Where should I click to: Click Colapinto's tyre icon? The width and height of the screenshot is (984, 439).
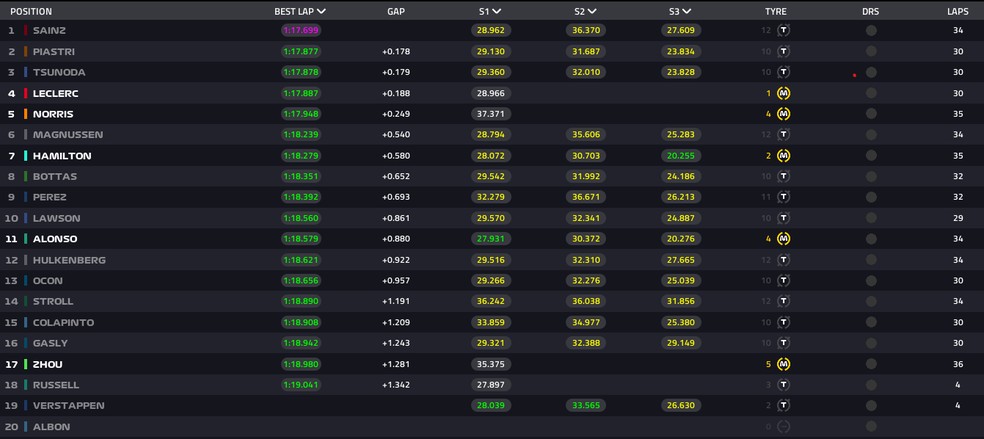click(x=783, y=322)
